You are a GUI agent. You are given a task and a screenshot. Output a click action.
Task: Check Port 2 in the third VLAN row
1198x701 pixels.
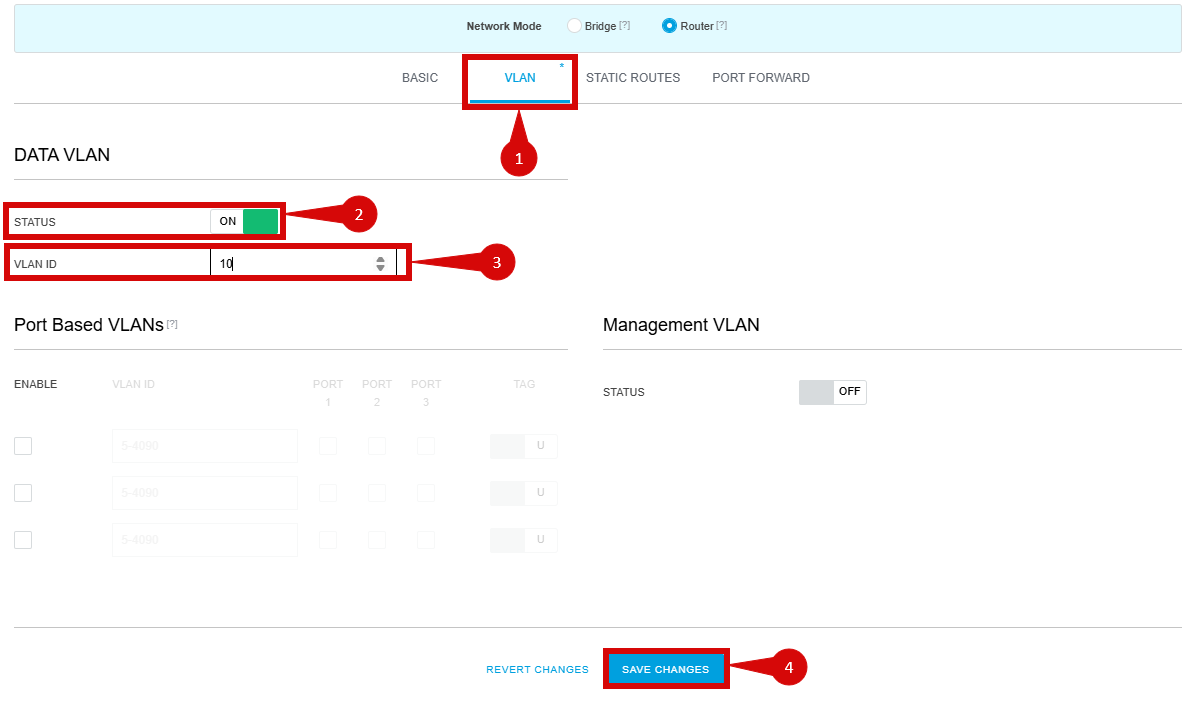tap(377, 541)
